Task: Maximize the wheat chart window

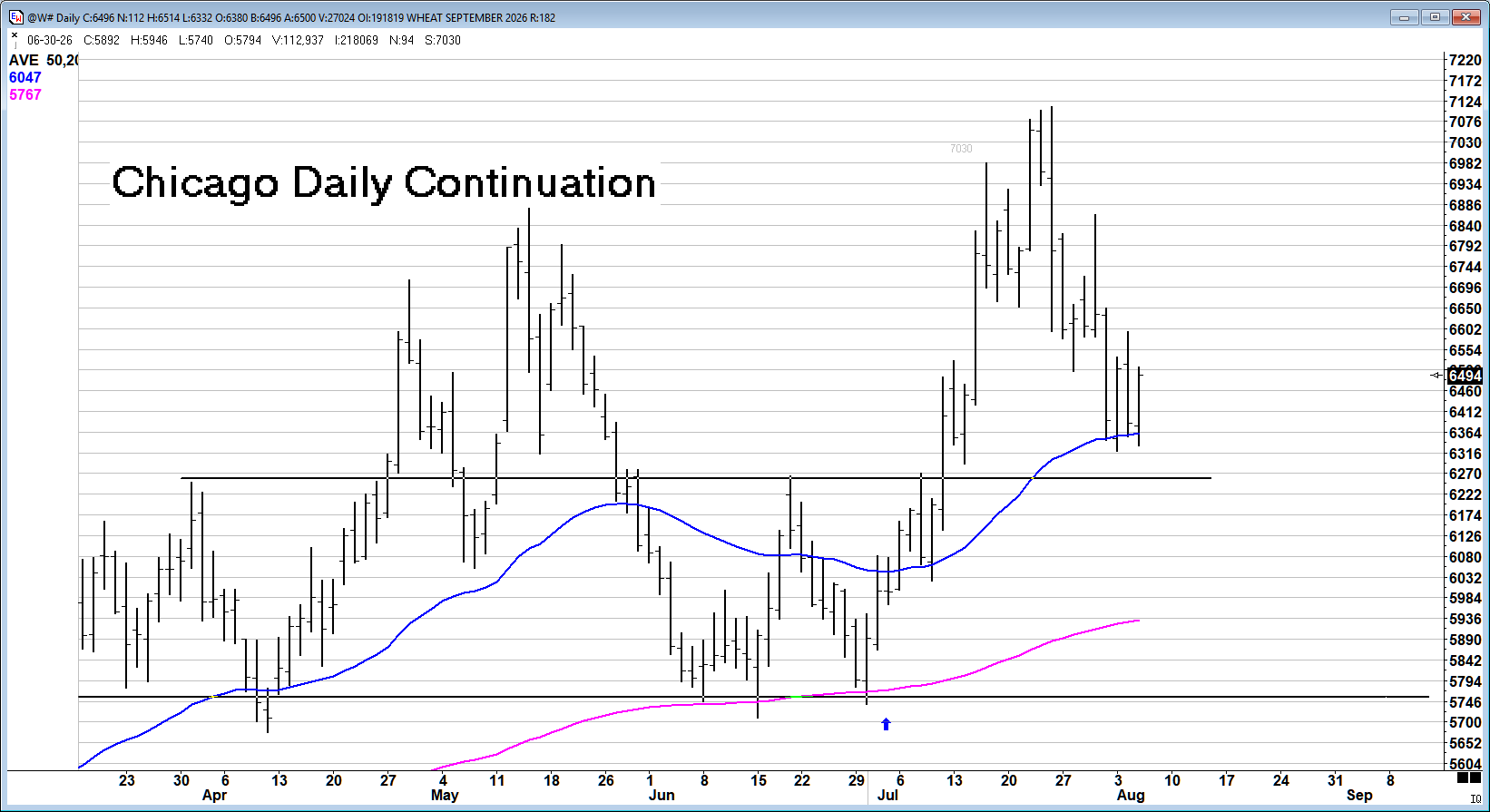Action: click(1435, 17)
